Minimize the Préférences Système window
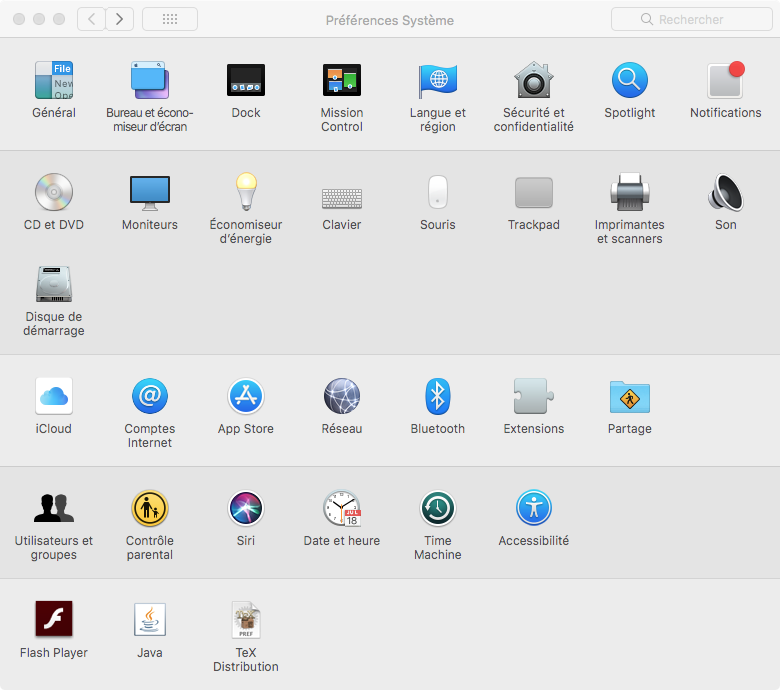Image resolution: width=780 pixels, height=690 pixels. pyautogui.click(x=39, y=19)
